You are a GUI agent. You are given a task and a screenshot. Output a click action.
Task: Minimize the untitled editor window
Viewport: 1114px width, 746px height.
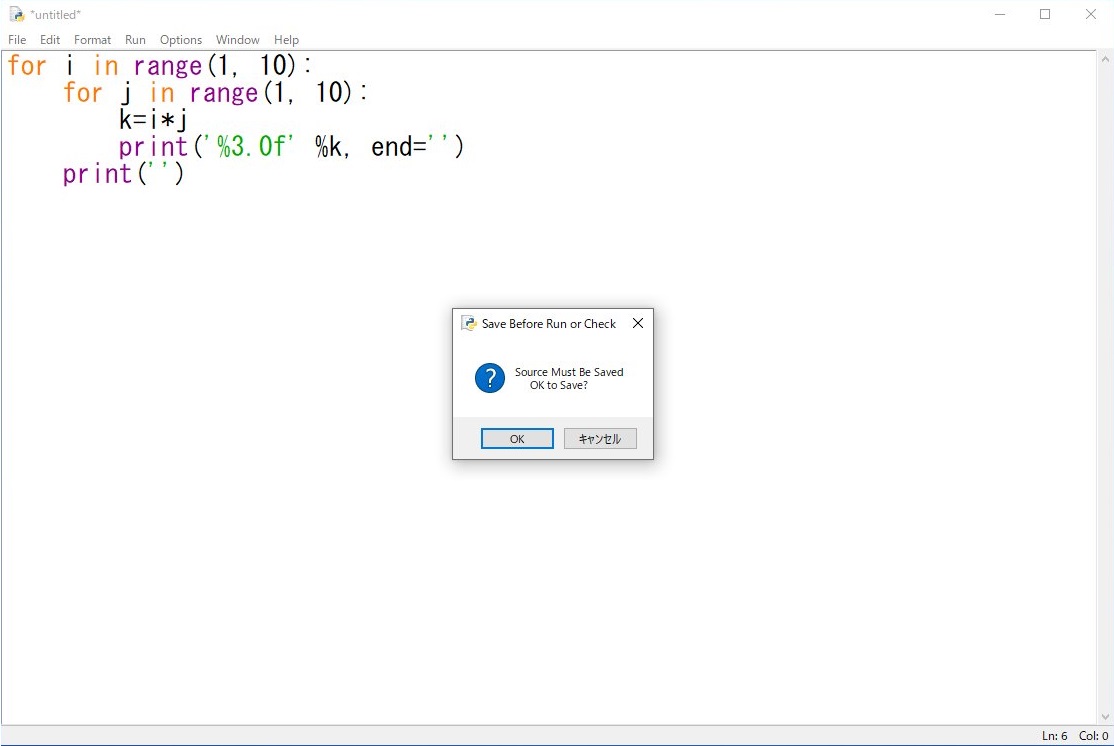point(1000,14)
